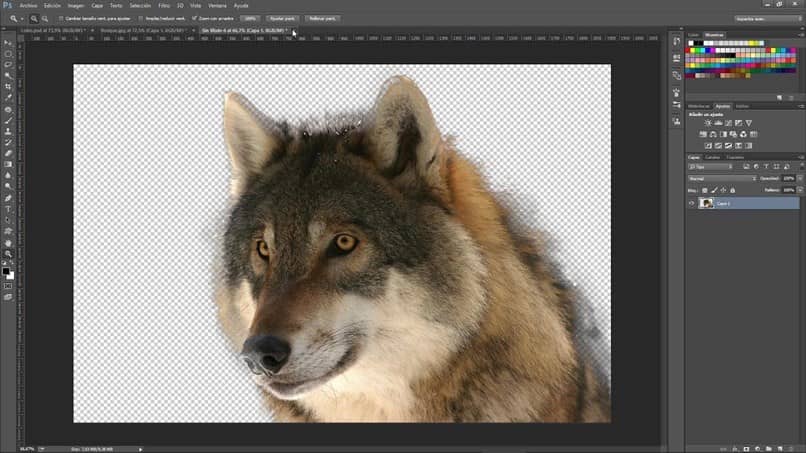Hide the Capa 1 layer using eye icon
806x453 pixels.
691,203
